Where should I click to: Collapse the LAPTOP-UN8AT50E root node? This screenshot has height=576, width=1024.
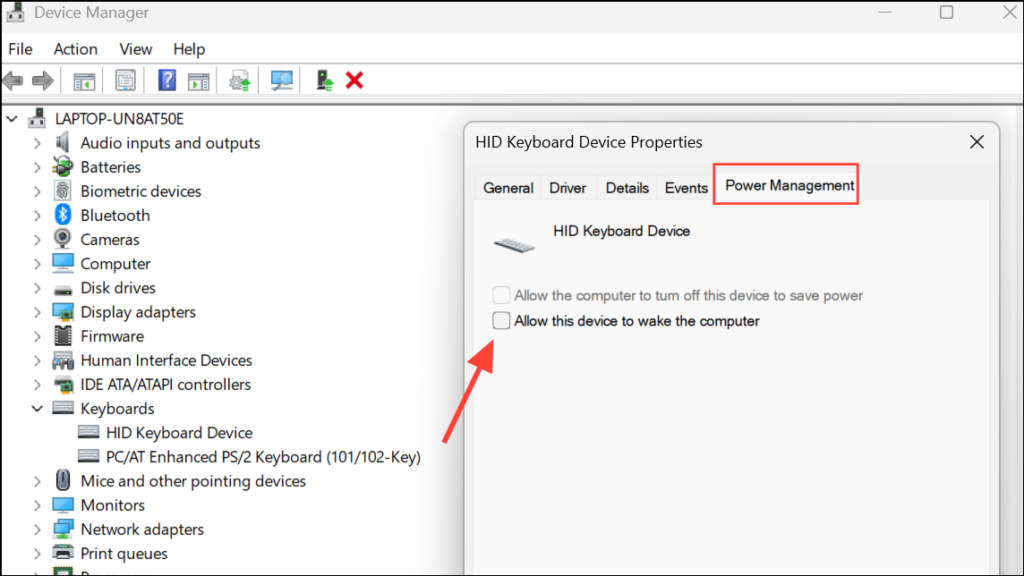(12, 119)
